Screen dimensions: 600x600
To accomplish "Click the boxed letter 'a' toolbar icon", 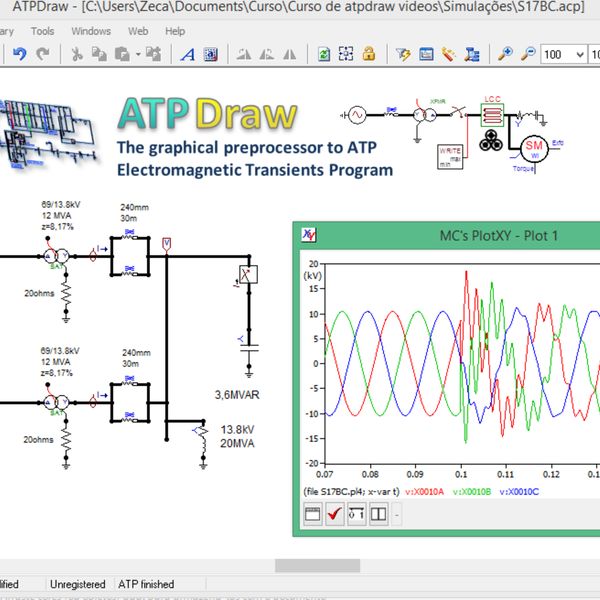I will tap(210, 54).
